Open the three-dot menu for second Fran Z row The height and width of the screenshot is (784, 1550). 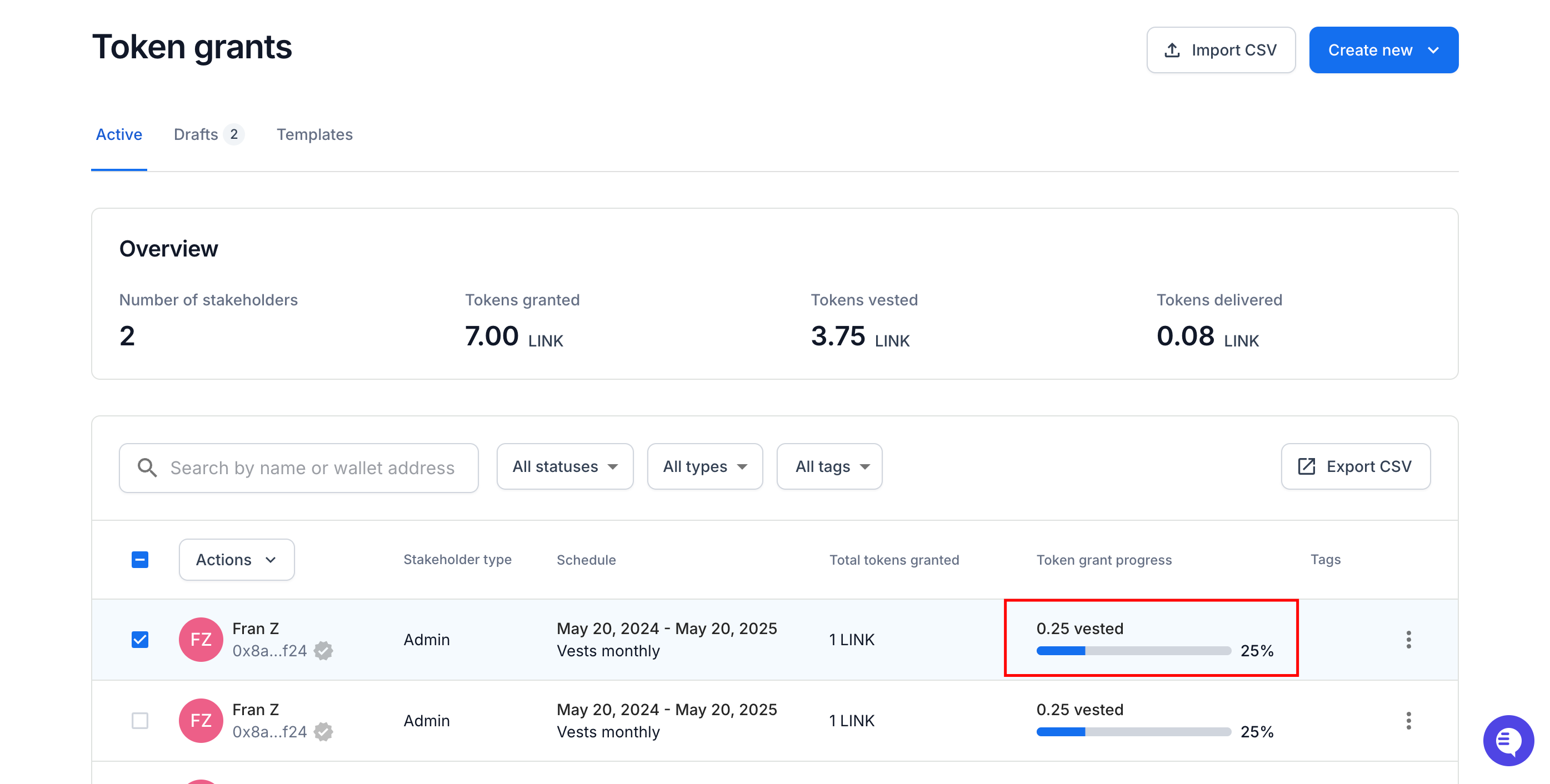[1408, 720]
